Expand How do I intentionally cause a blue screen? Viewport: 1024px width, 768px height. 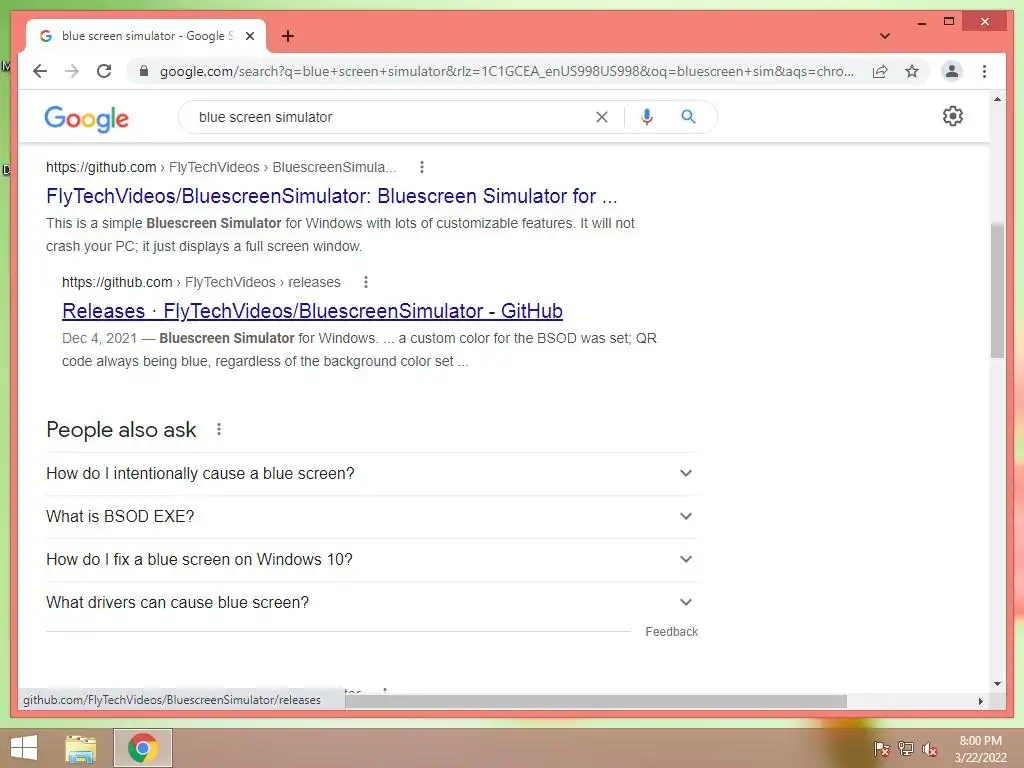click(371, 473)
